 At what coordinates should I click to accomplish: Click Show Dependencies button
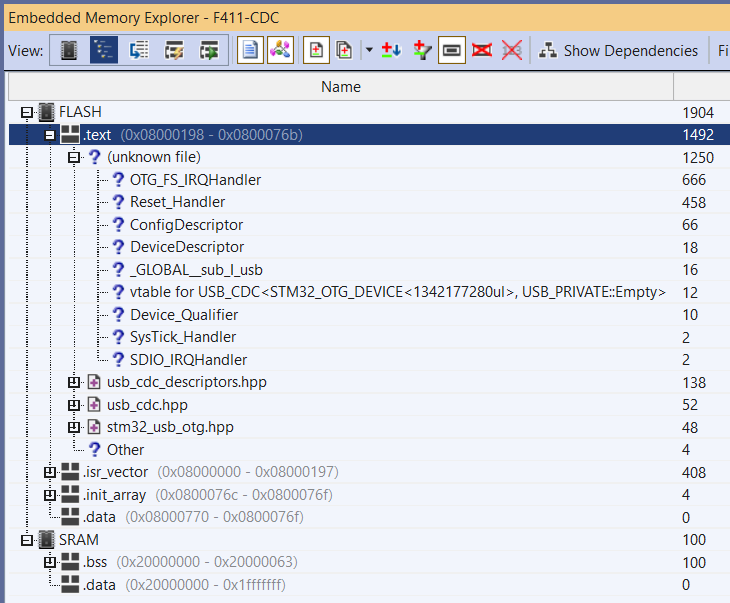pos(619,50)
